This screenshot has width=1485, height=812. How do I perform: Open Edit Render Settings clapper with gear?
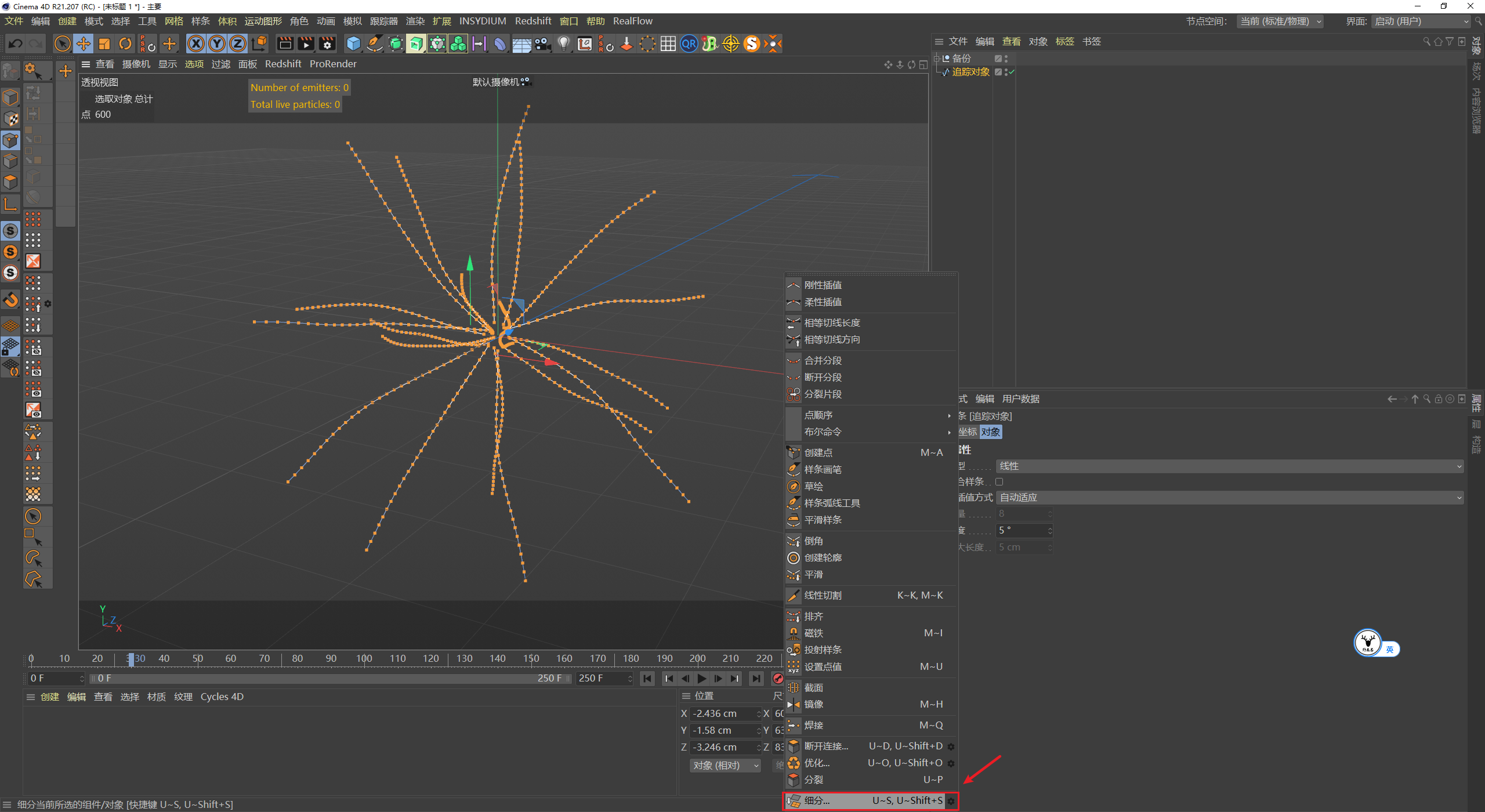tap(327, 43)
